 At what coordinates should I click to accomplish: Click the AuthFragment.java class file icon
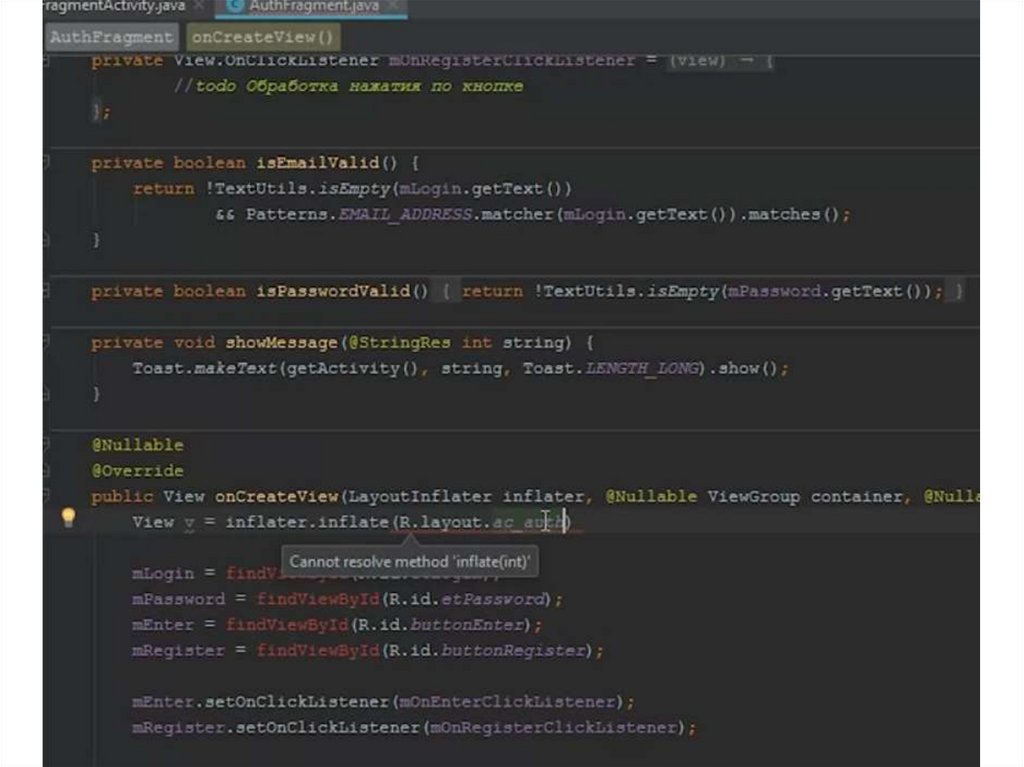(x=236, y=7)
